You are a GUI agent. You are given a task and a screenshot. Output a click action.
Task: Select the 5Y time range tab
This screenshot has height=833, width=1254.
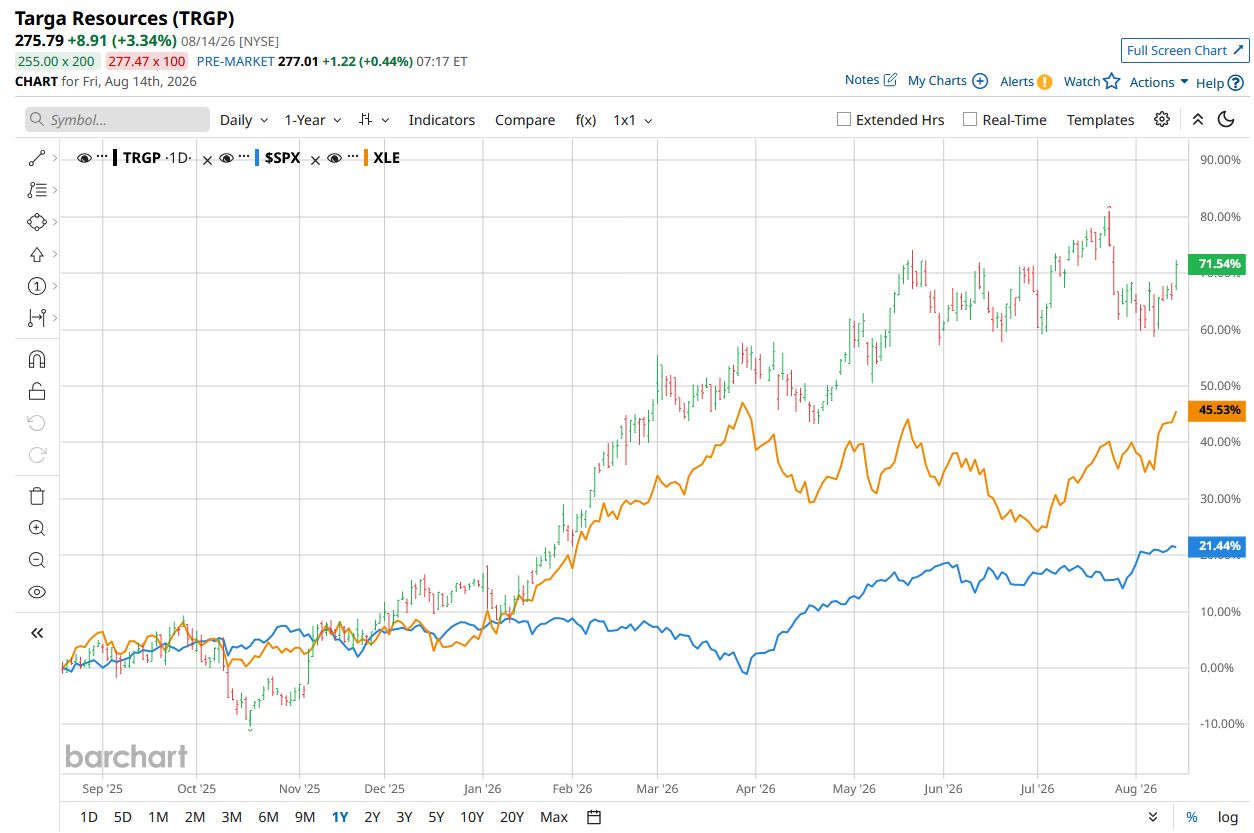pyautogui.click(x=436, y=817)
